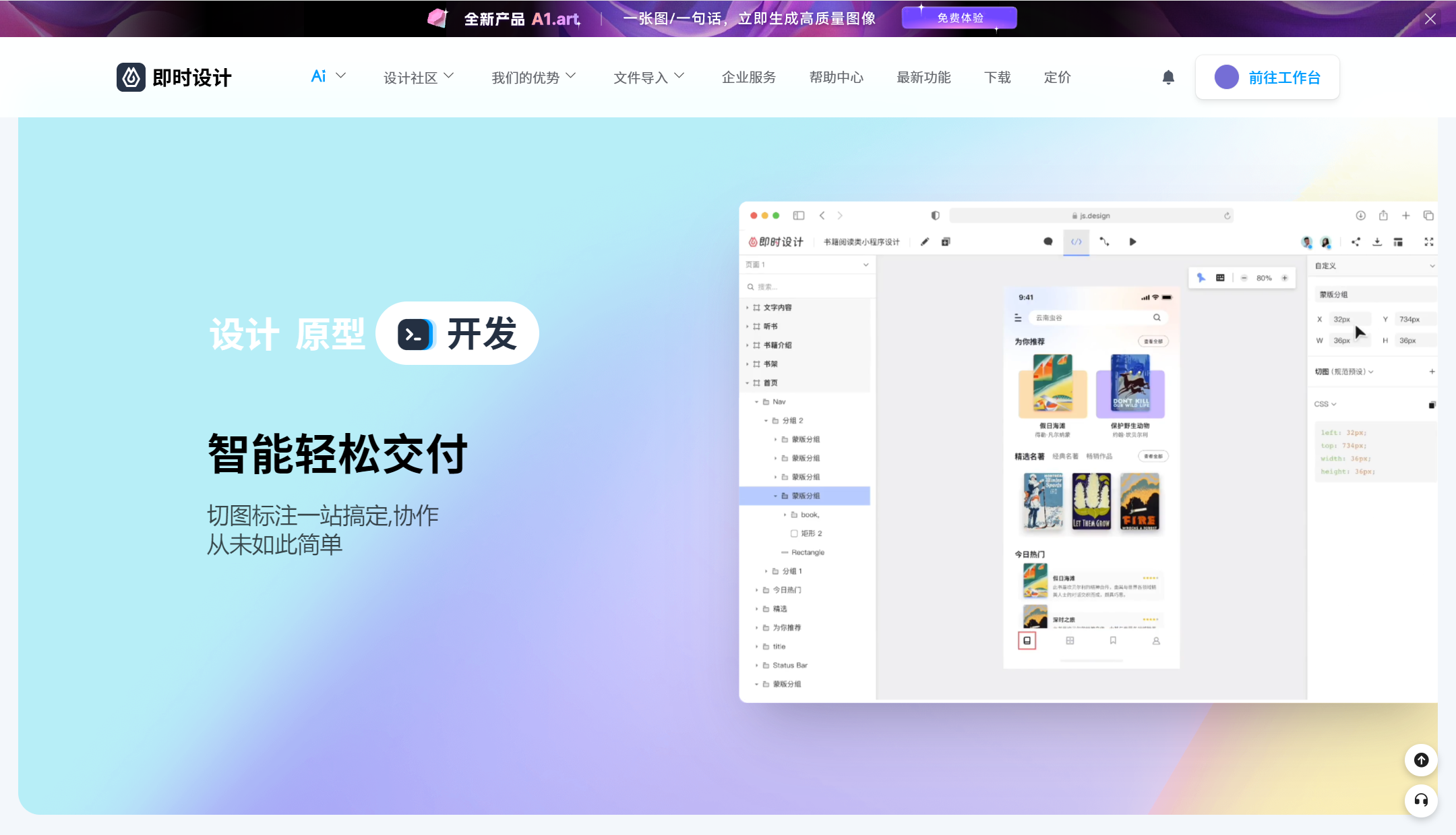
Task: Toggle visibility of Rectangle element
Action: coord(862,552)
